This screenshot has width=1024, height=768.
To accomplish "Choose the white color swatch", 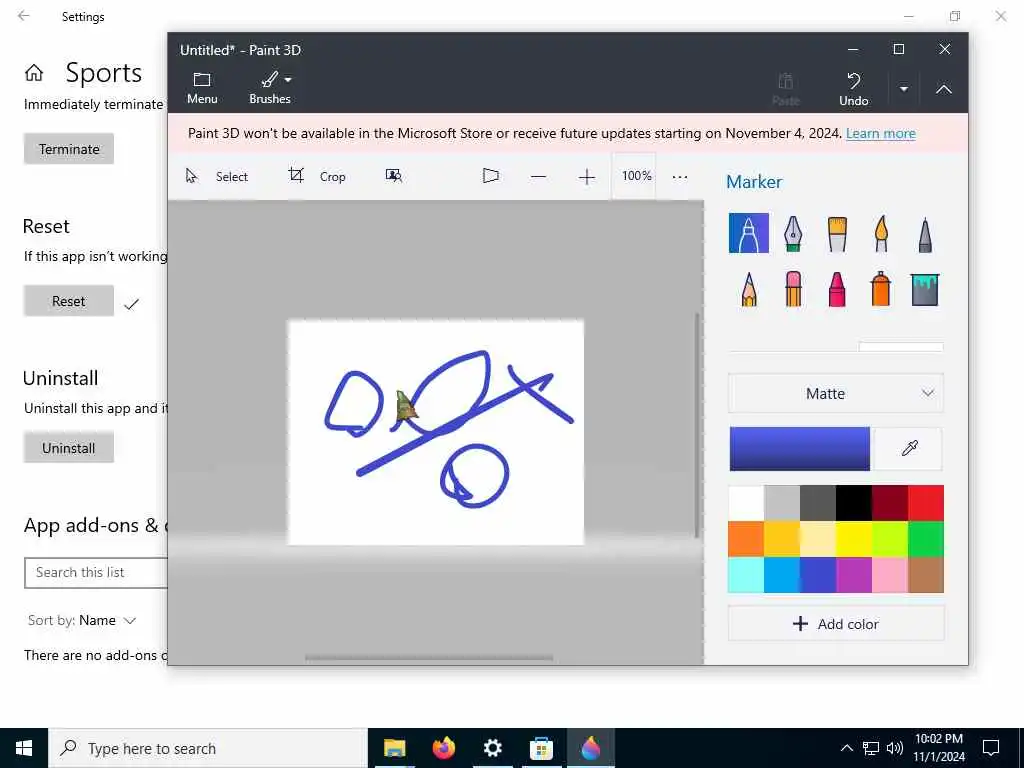I will point(746,503).
